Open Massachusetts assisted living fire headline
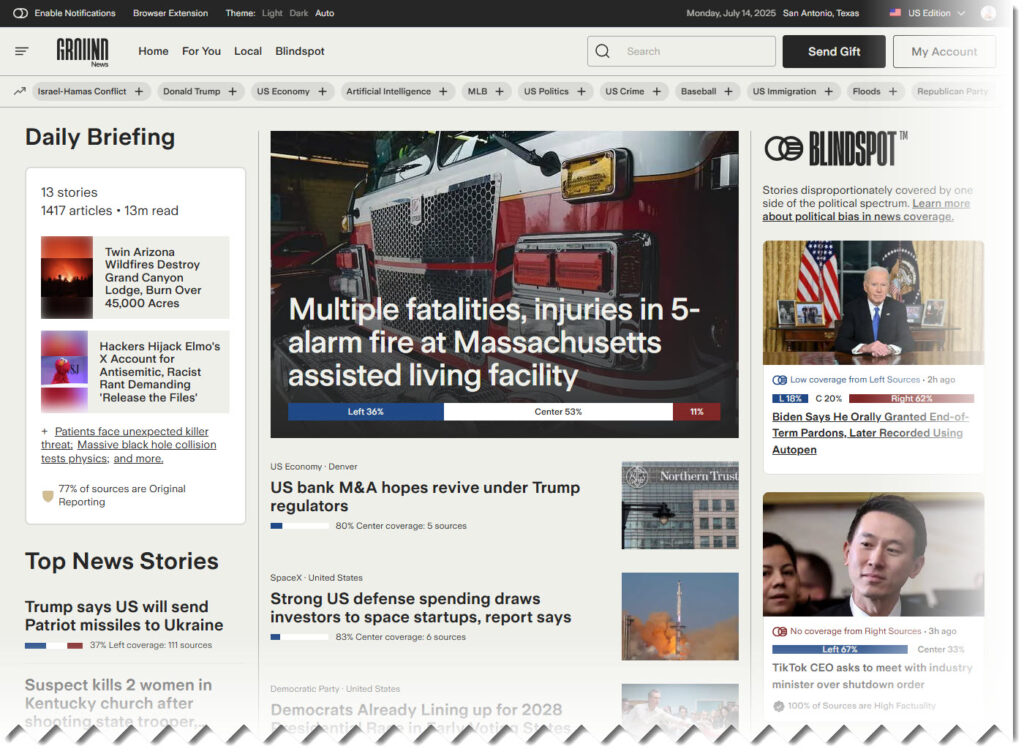The image size is (1024, 754). pos(494,342)
